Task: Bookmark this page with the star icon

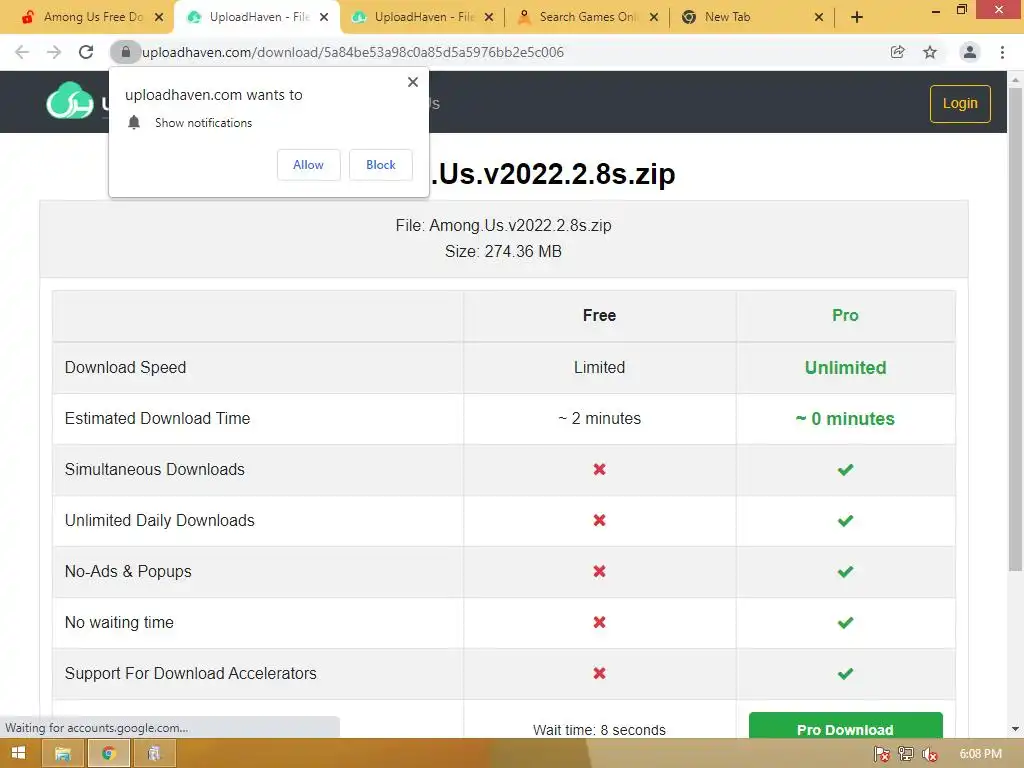Action: pos(930,52)
